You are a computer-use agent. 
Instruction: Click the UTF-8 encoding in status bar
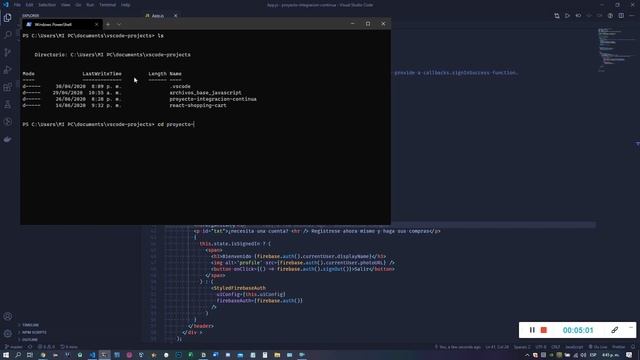coord(541,347)
